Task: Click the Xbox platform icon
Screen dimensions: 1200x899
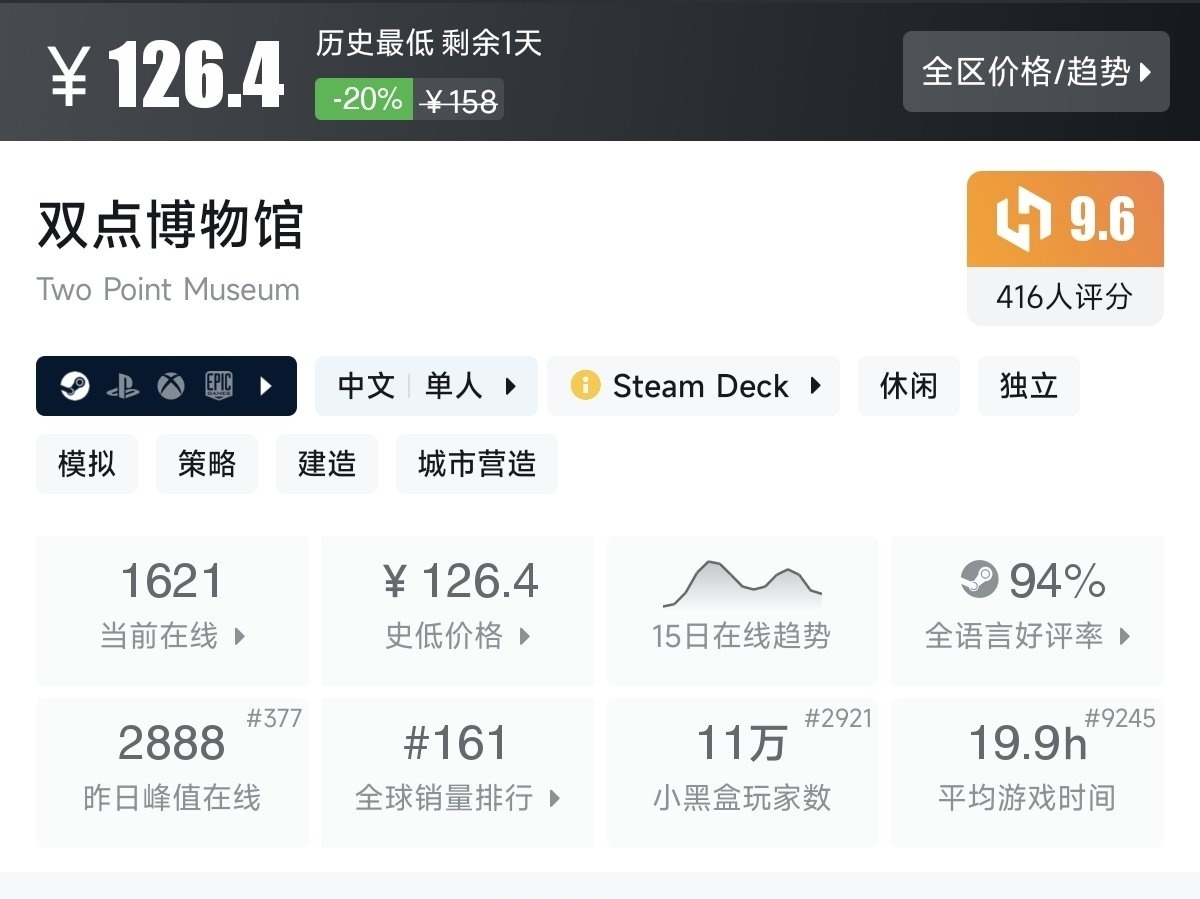Action: 171,386
